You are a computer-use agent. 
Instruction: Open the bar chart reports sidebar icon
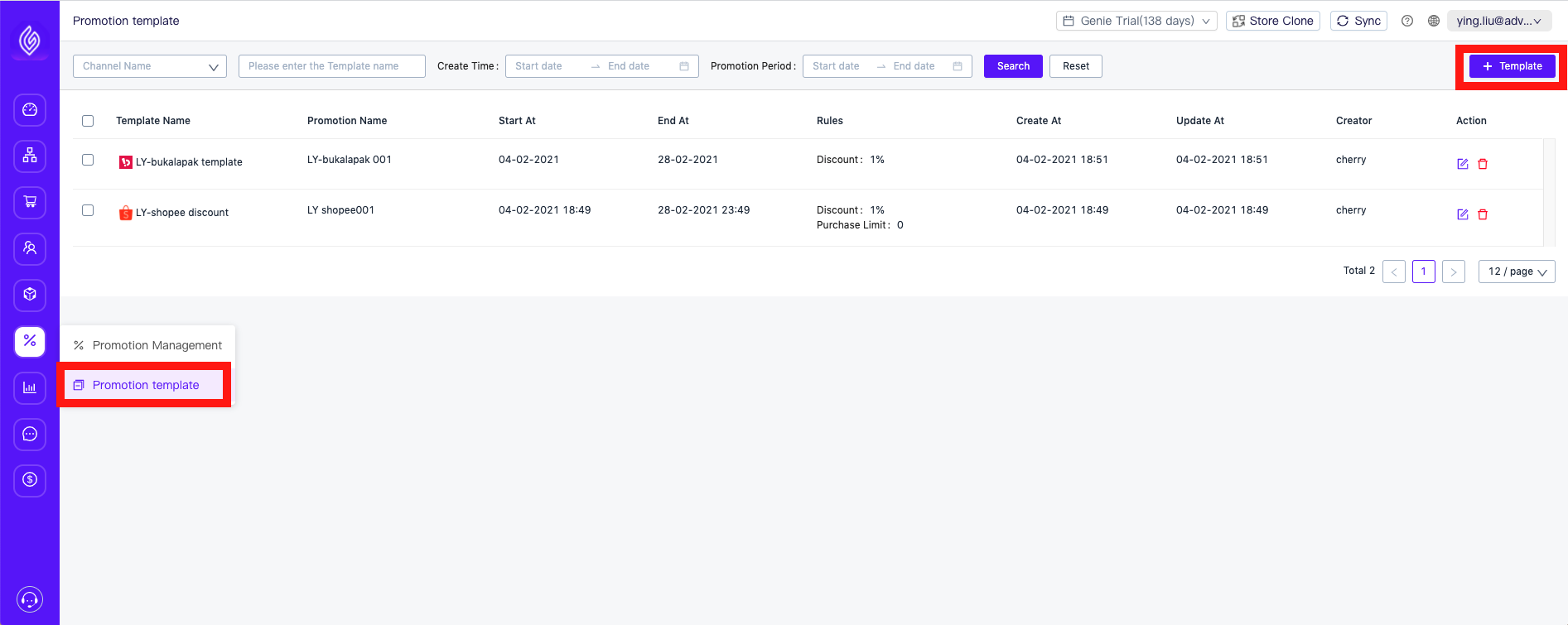point(30,387)
